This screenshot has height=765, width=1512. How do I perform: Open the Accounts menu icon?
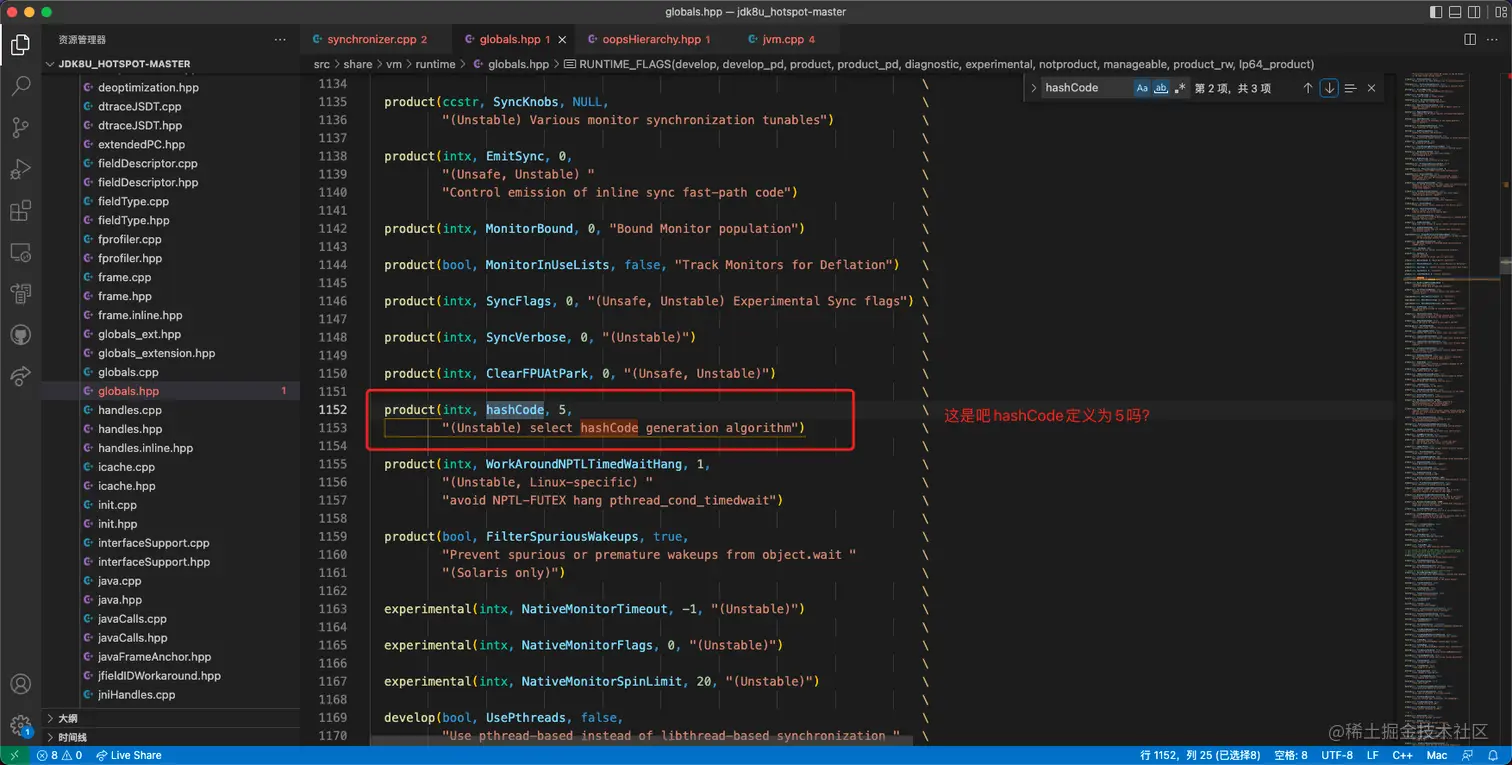(x=20, y=685)
